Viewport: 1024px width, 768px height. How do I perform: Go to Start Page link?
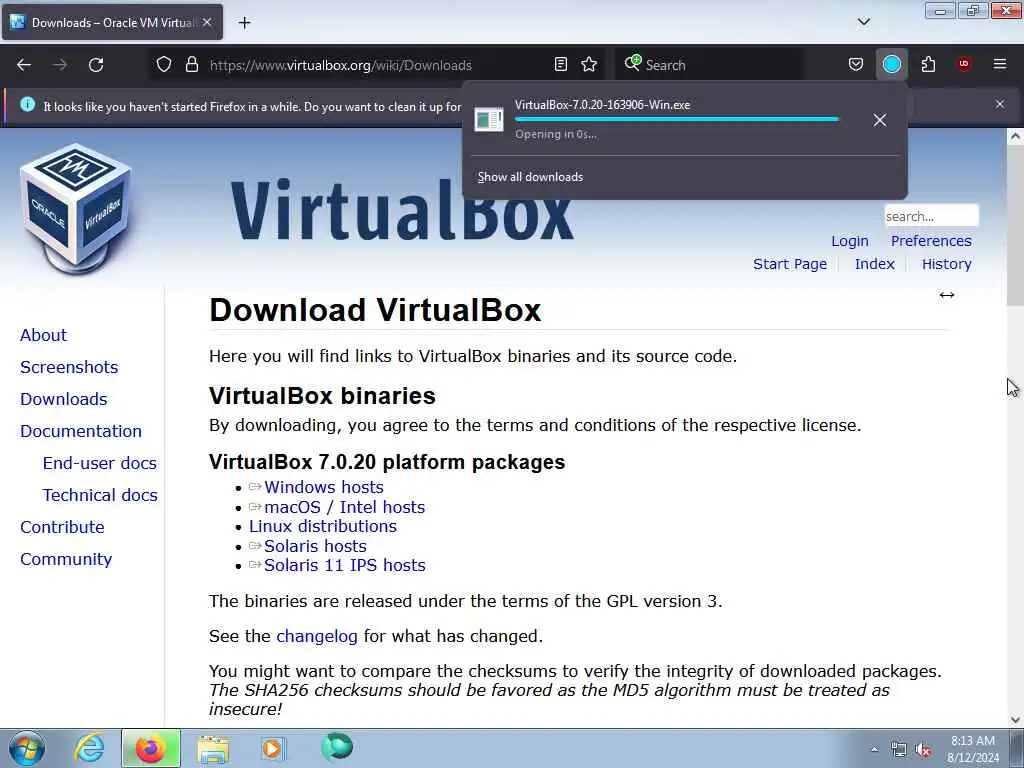pyautogui.click(x=790, y=264)
